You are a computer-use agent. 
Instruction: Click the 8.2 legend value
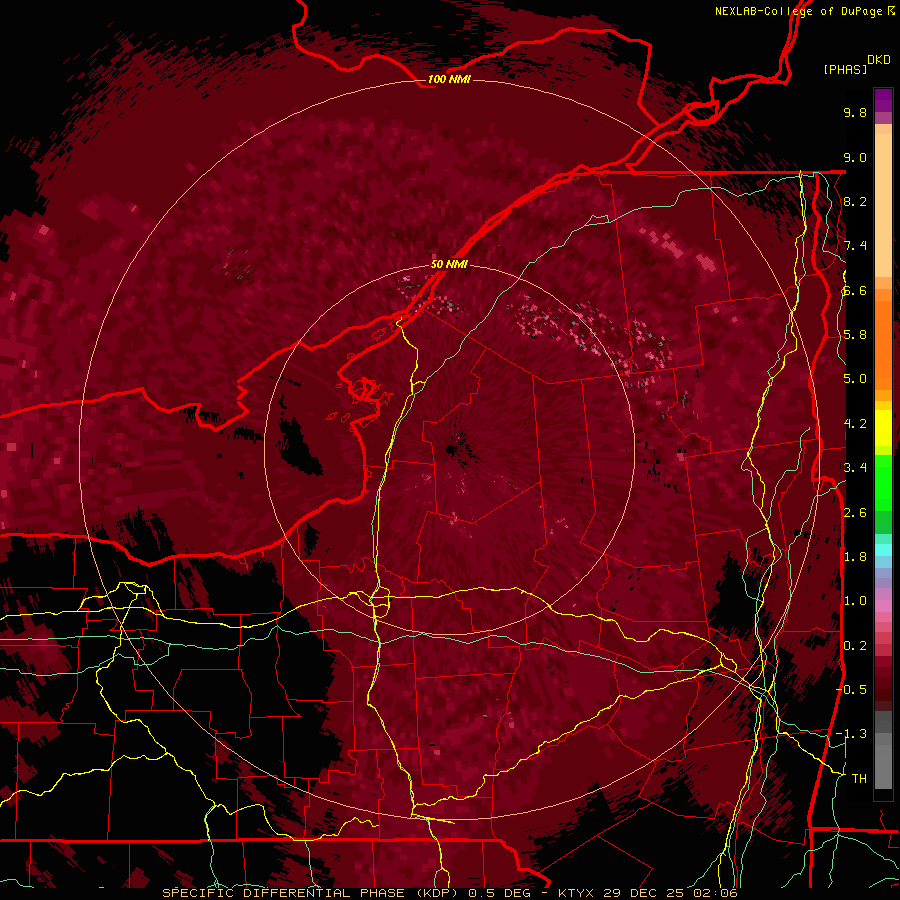[x=855, y=201]
